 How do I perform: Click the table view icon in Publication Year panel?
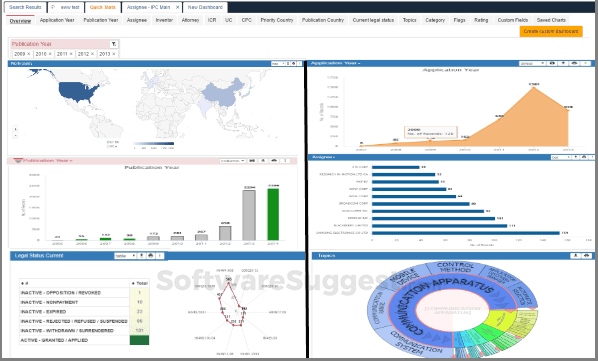pos(252,161)
